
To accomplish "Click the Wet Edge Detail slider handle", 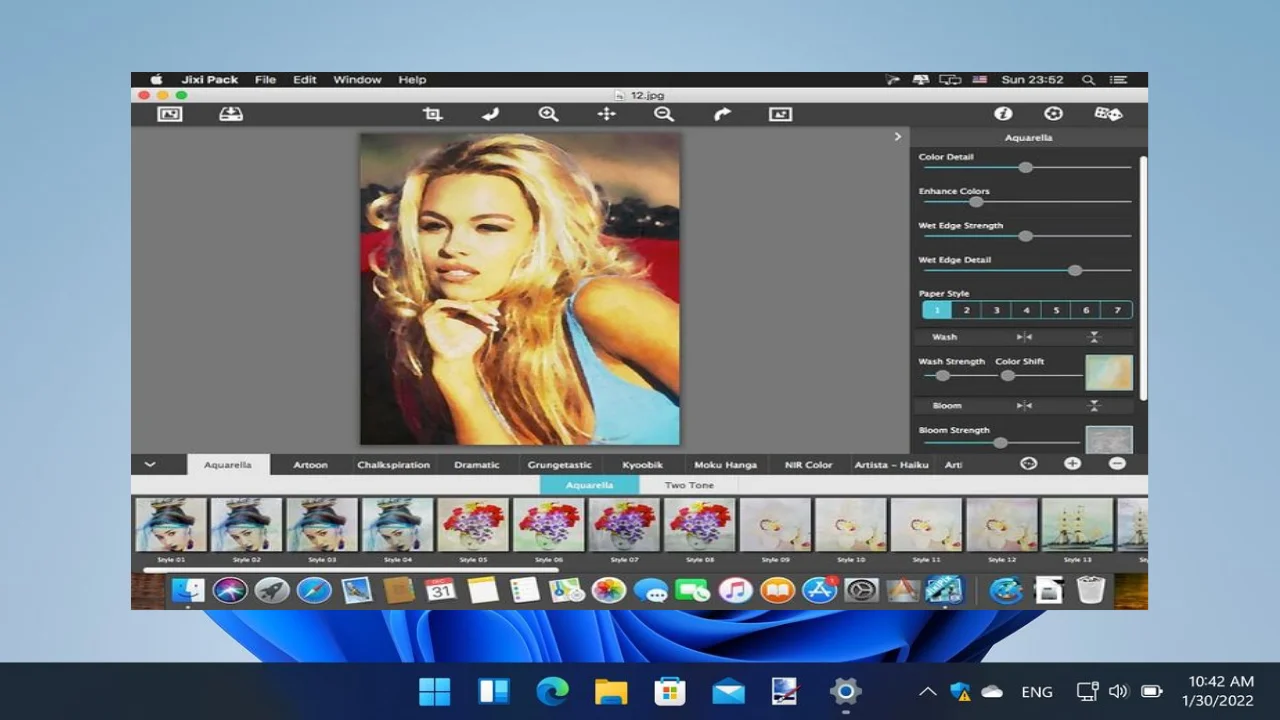I will click(x=1075, y=270).
